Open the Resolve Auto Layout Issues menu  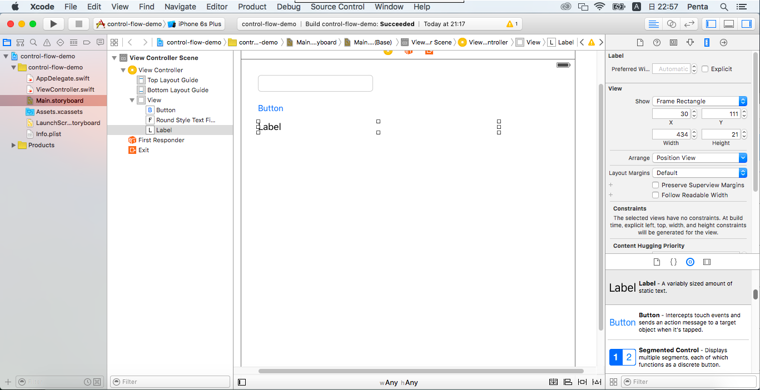click(x=597, y=382)
